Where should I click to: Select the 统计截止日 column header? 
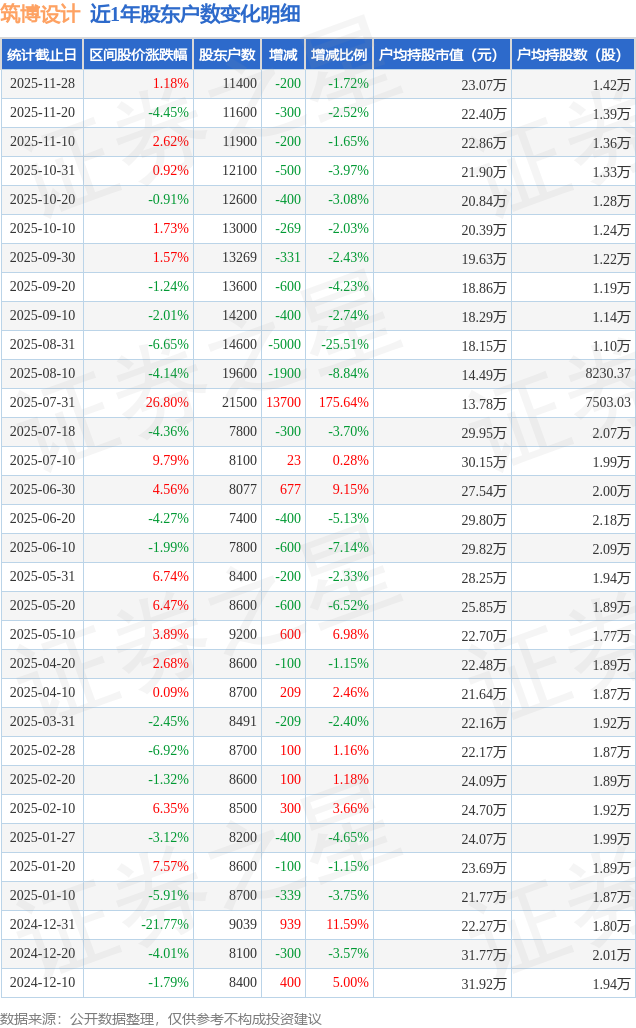pos(42,55)
